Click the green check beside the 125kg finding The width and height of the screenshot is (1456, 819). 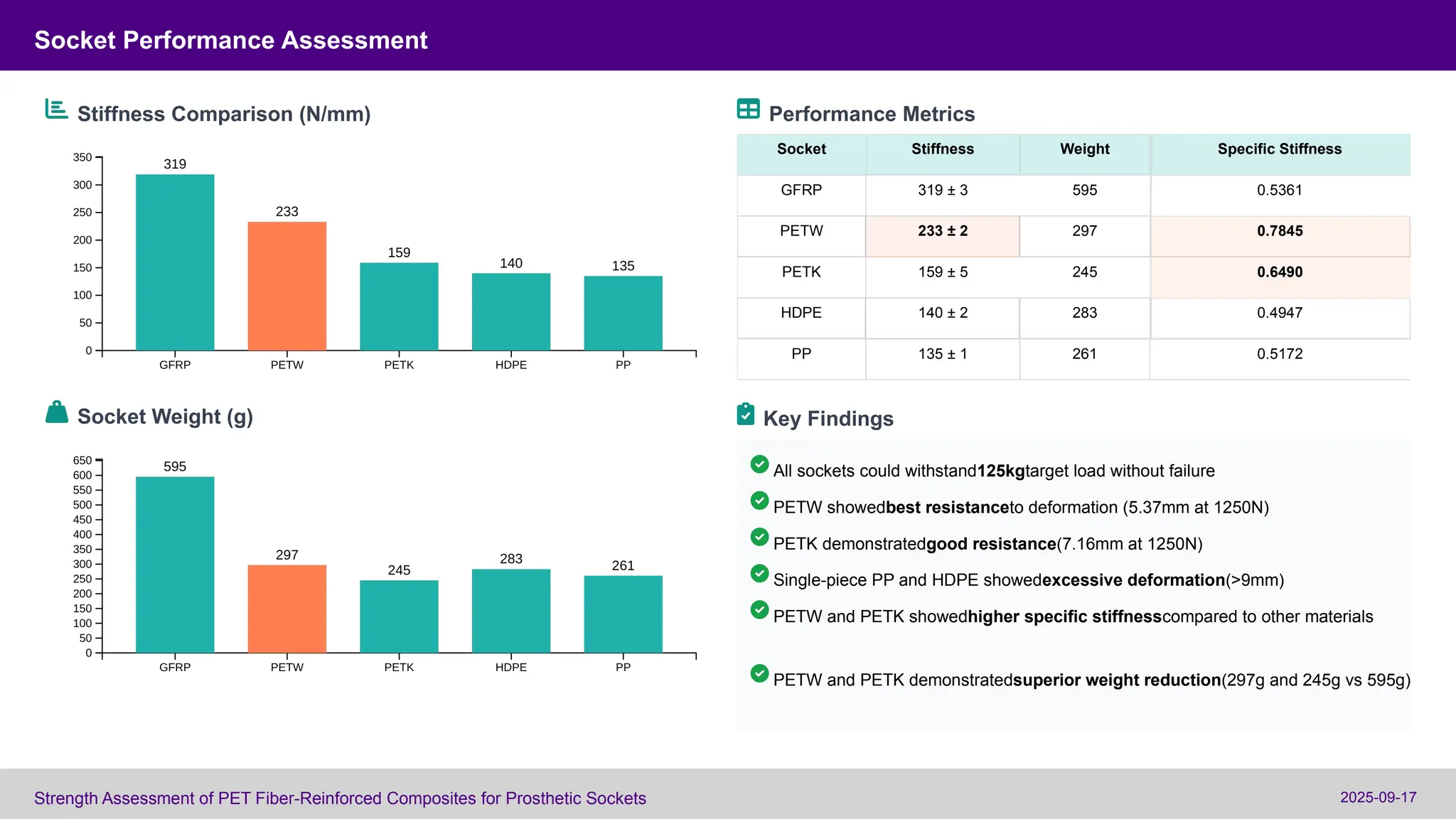(759, 465)
